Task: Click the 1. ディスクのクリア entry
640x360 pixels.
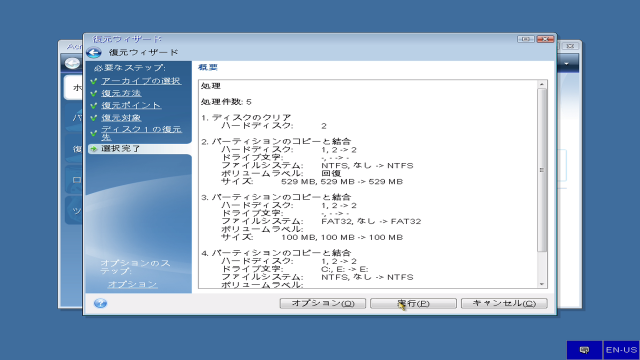Action: coord(246,118)
